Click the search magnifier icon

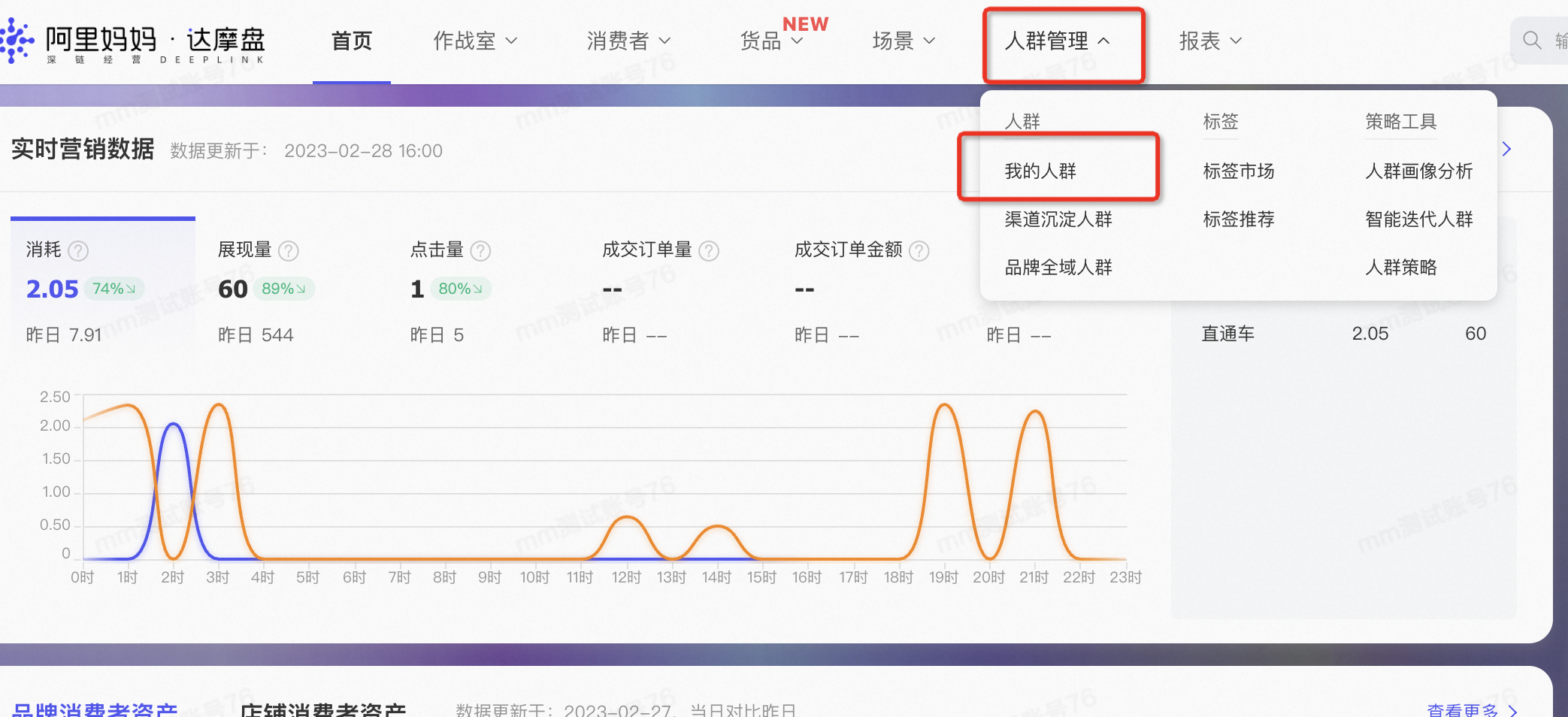click(1532, 40)
